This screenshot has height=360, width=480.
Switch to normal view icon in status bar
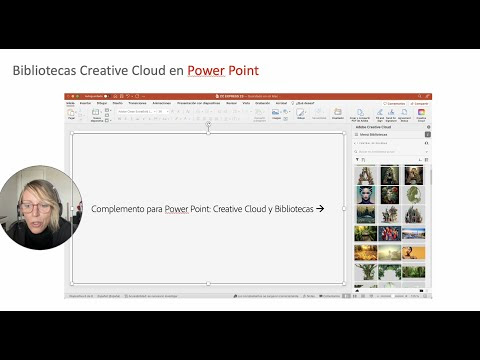[x=347, y=296]
